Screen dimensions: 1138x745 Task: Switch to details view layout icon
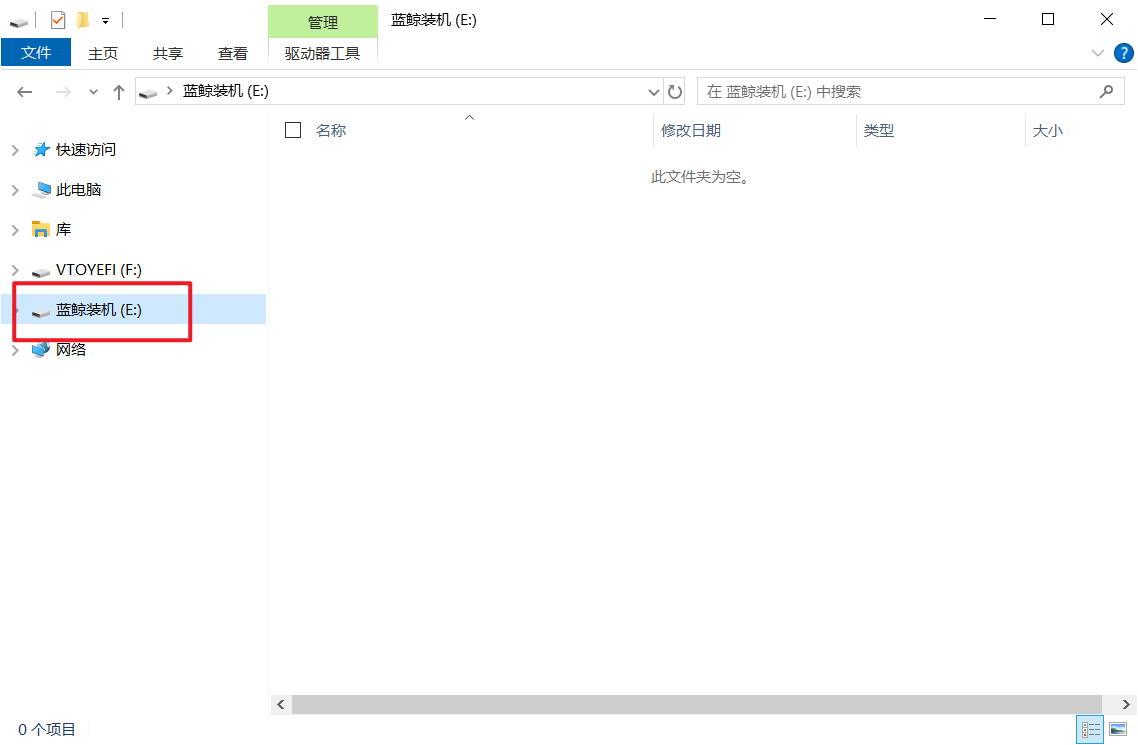1090,730
